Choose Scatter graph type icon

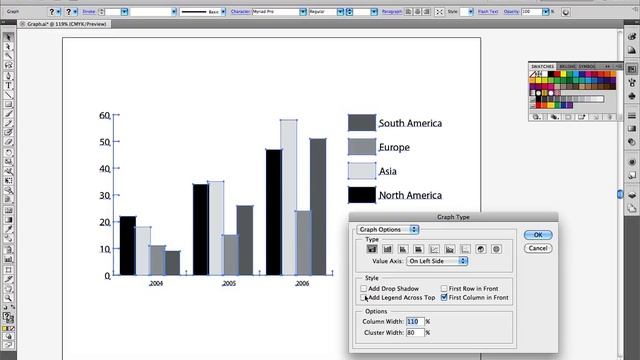tap(465, 249)
